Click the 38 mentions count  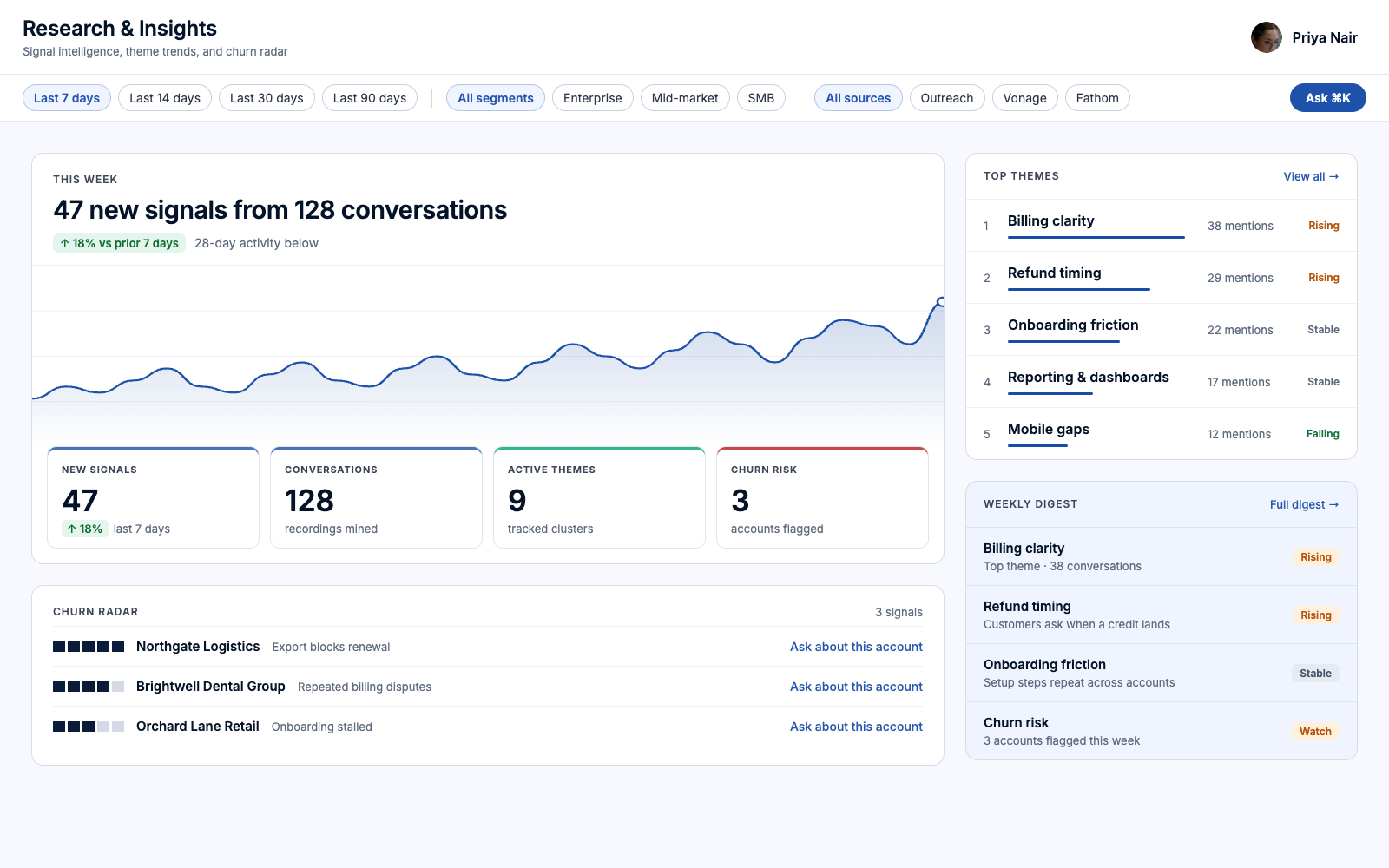1241,226
